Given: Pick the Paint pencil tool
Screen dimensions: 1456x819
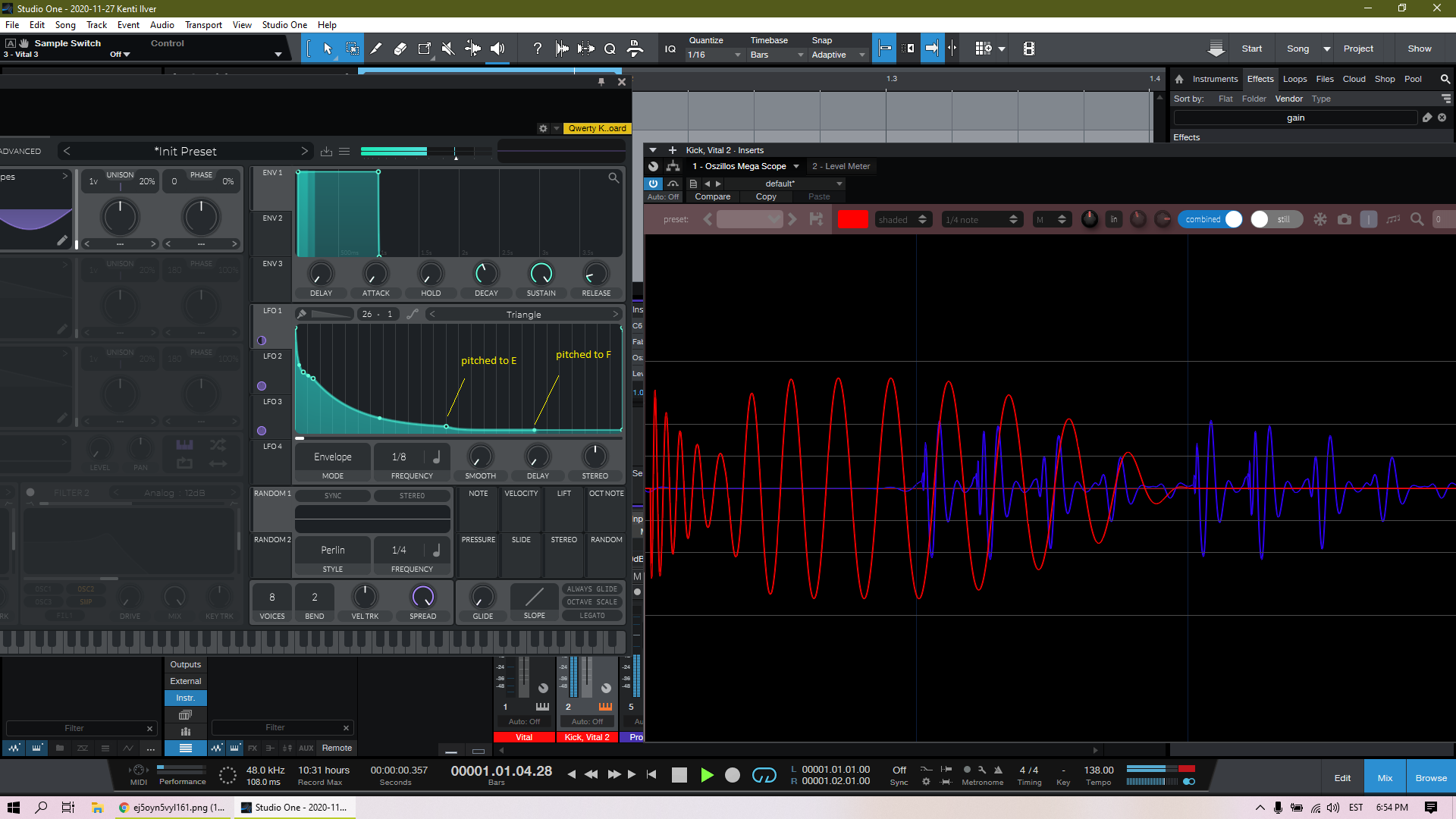Looking at the screenshot, I should [376, 49].
